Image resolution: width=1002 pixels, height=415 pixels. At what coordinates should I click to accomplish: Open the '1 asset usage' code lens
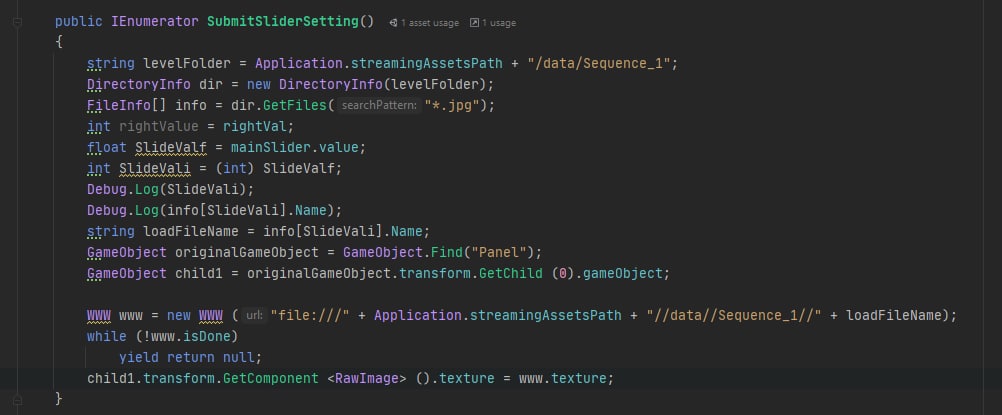tap(429, 23)
